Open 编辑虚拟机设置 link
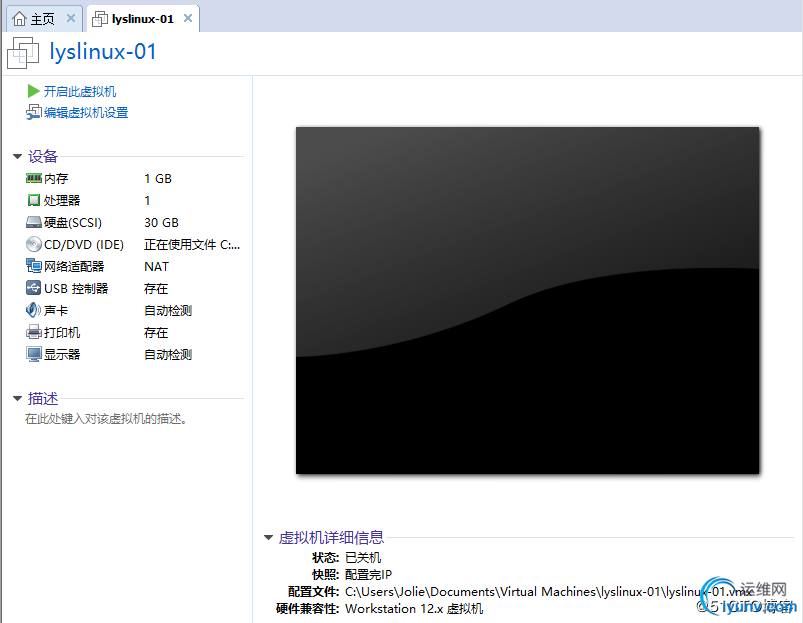The height and width of the screenshot is (623, 803). 86,113
